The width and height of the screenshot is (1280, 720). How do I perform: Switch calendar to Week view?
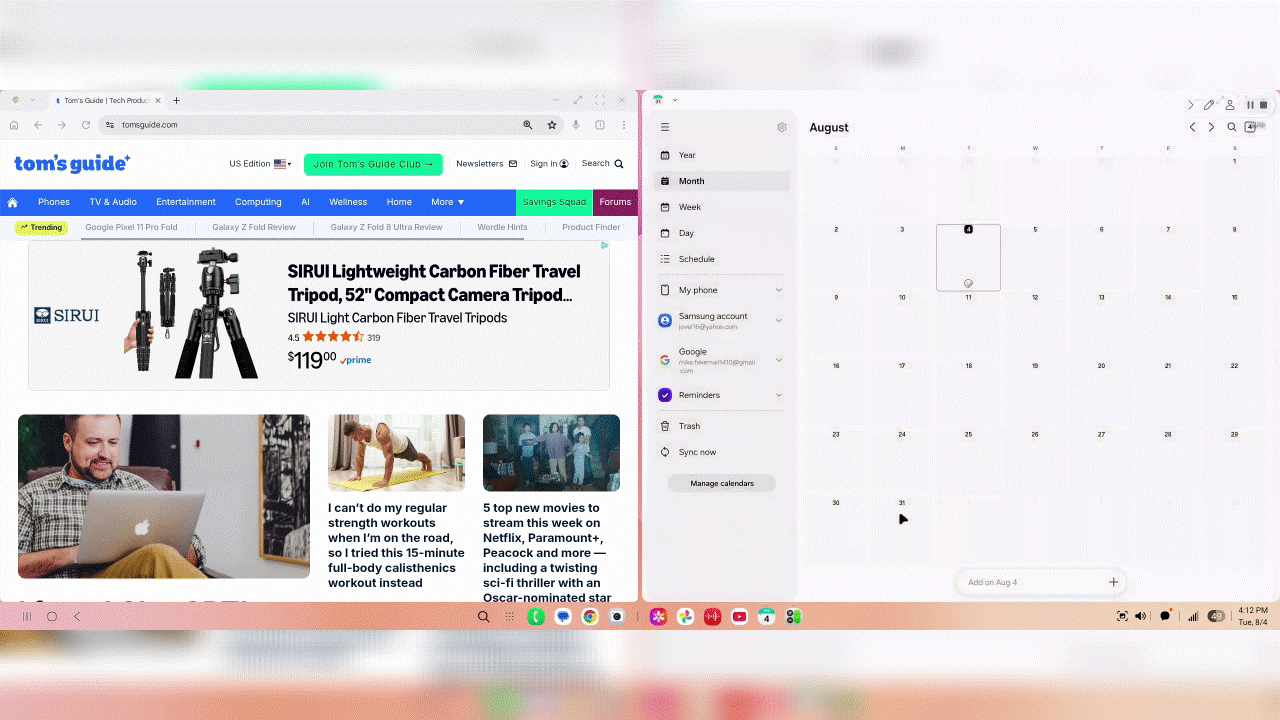click(722, 207)
